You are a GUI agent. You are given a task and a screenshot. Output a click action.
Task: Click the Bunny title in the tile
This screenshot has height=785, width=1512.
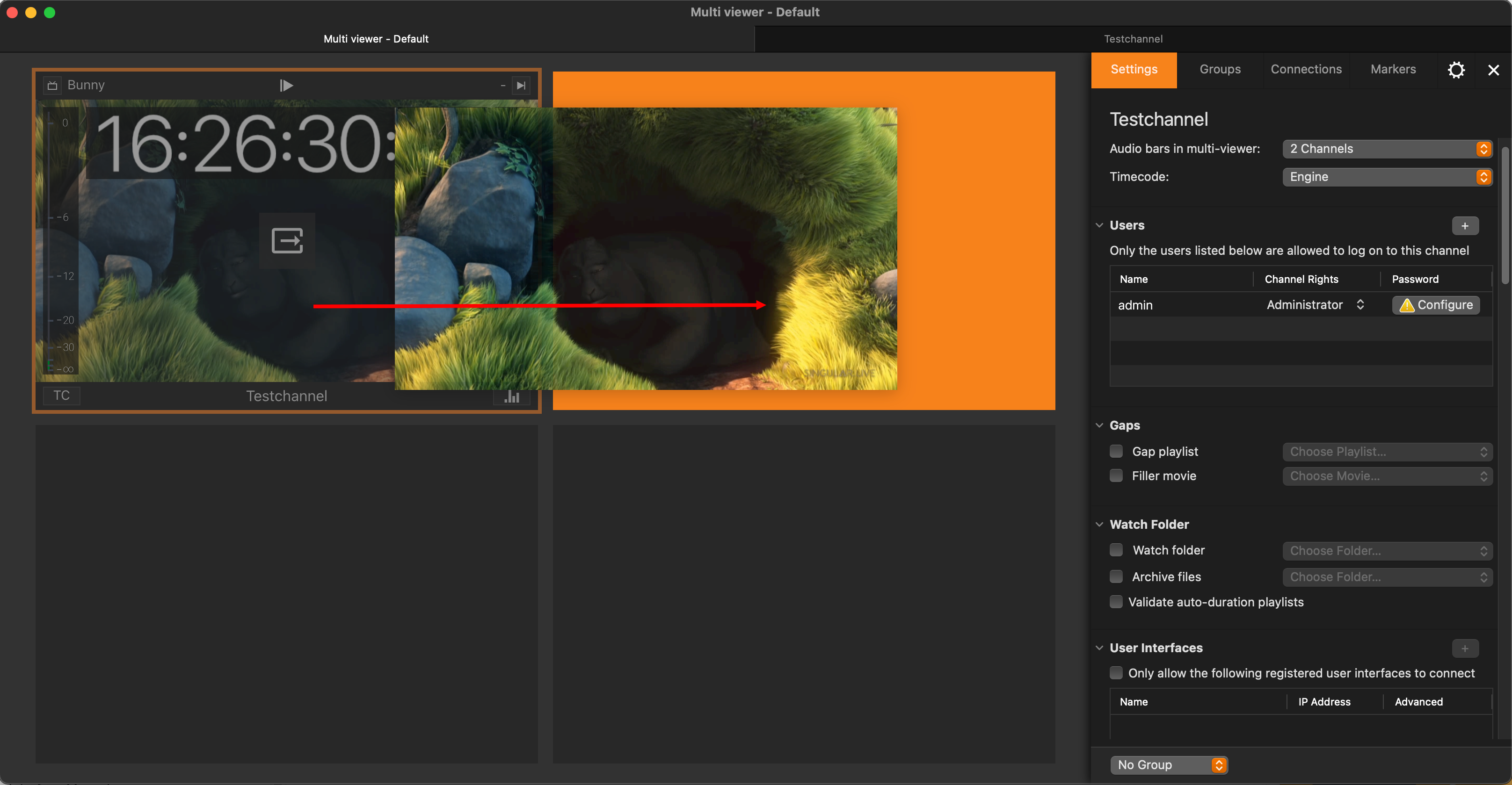(86, 85)
